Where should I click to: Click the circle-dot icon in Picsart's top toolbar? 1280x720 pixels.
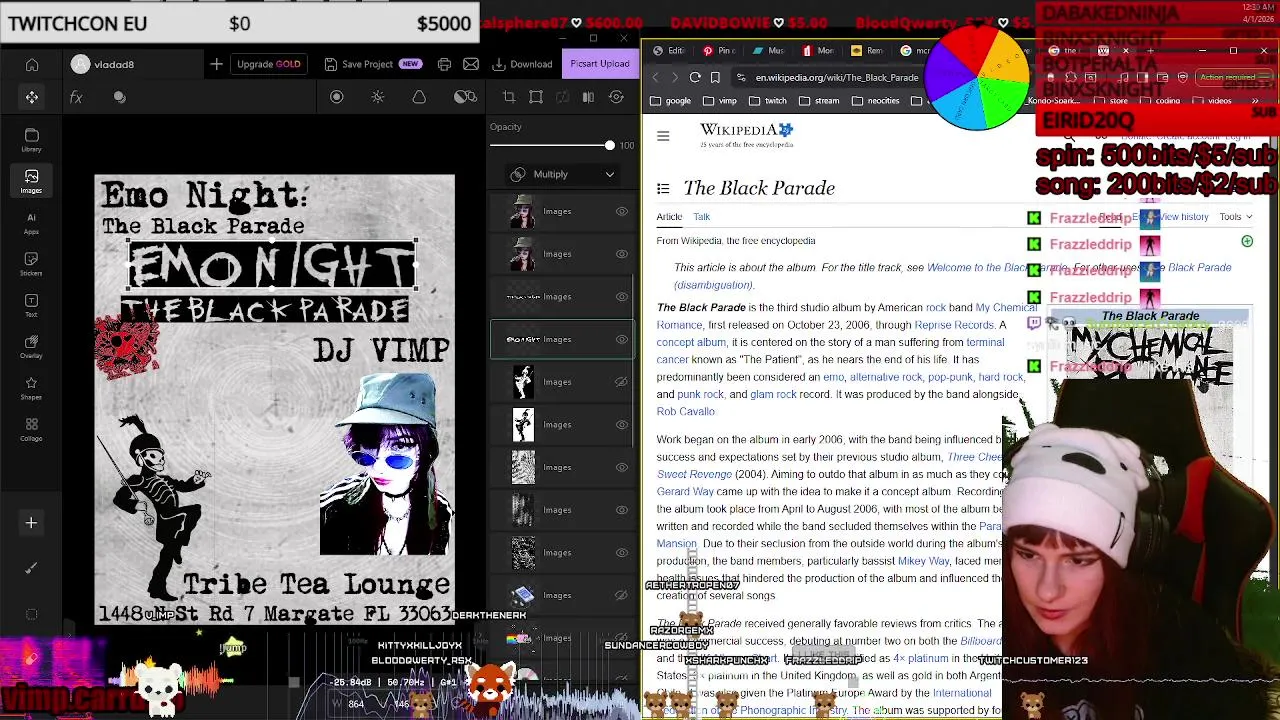(337, 97)
